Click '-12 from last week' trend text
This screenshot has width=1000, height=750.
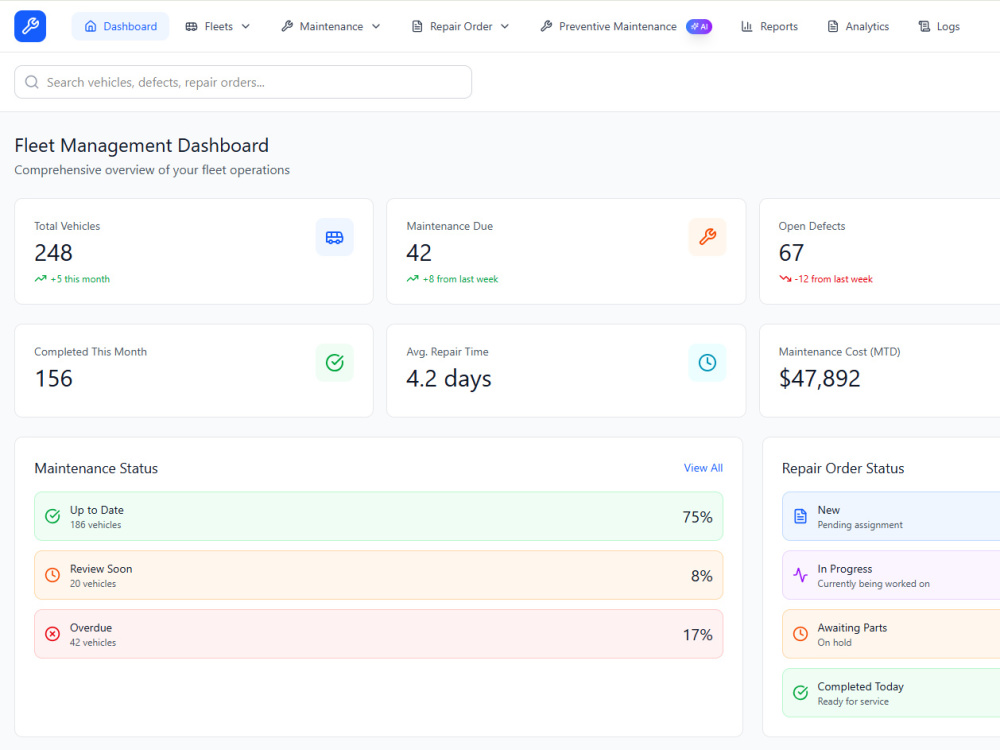(833, 279)
